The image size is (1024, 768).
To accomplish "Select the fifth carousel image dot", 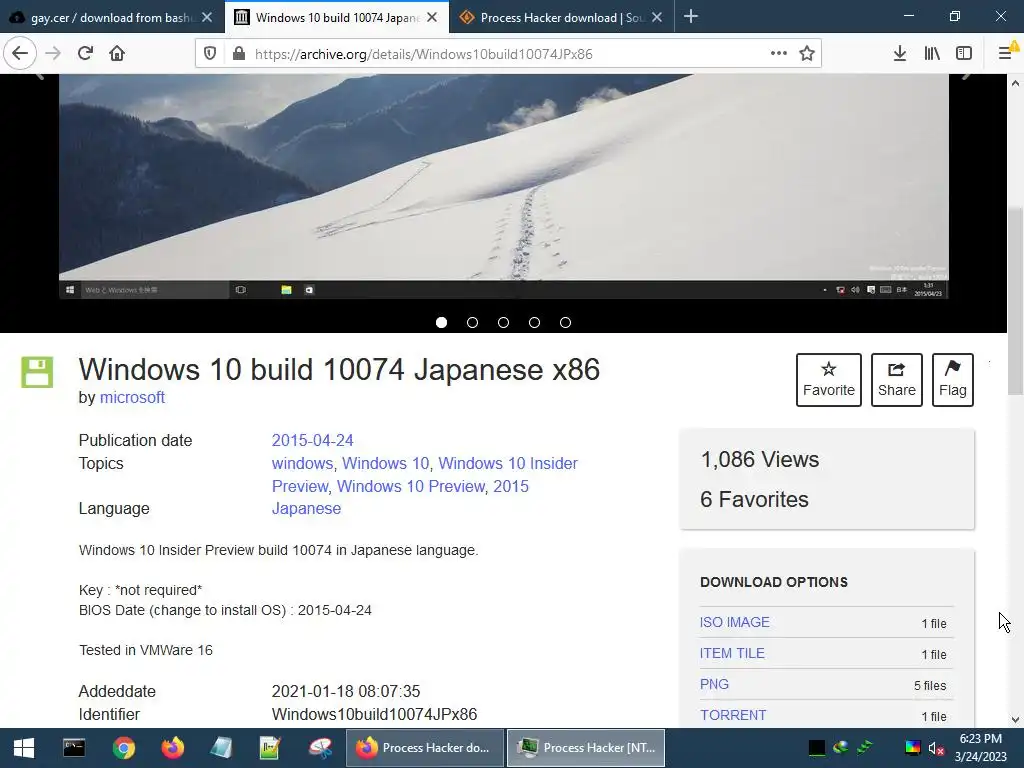I will (566, 323).
